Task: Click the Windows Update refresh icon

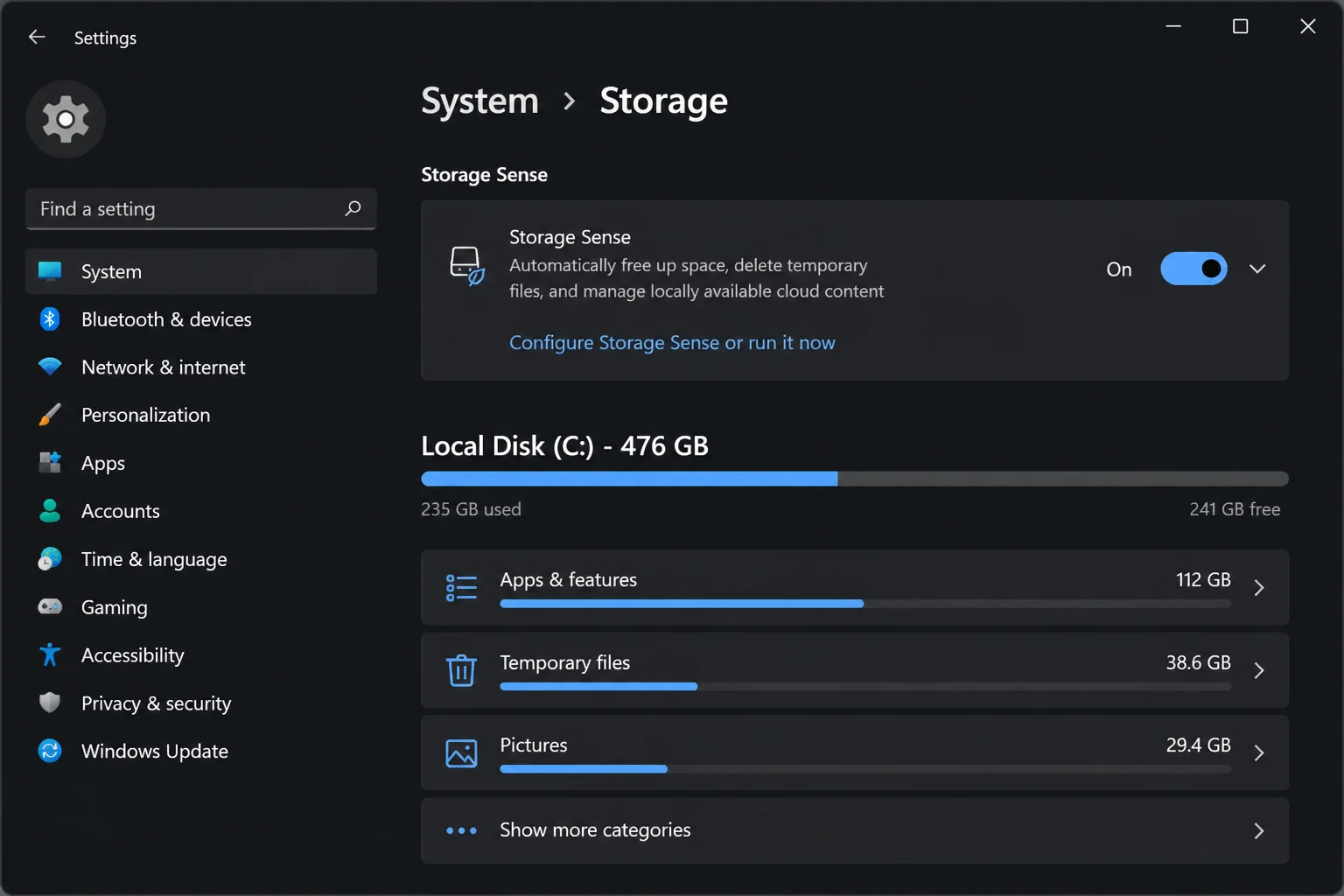Action: click(x=50, y=751)
